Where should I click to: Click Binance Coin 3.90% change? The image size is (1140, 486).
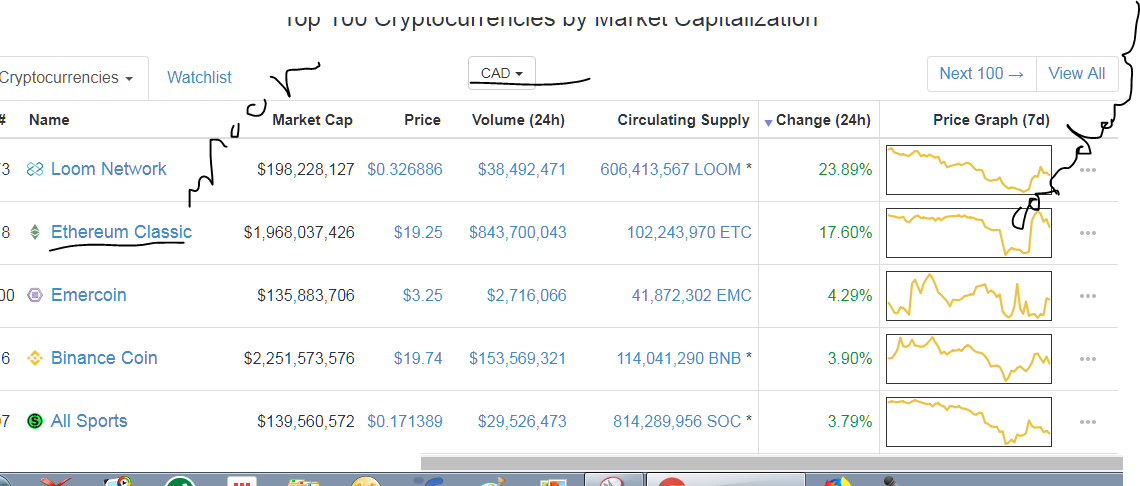pos(851,358)
